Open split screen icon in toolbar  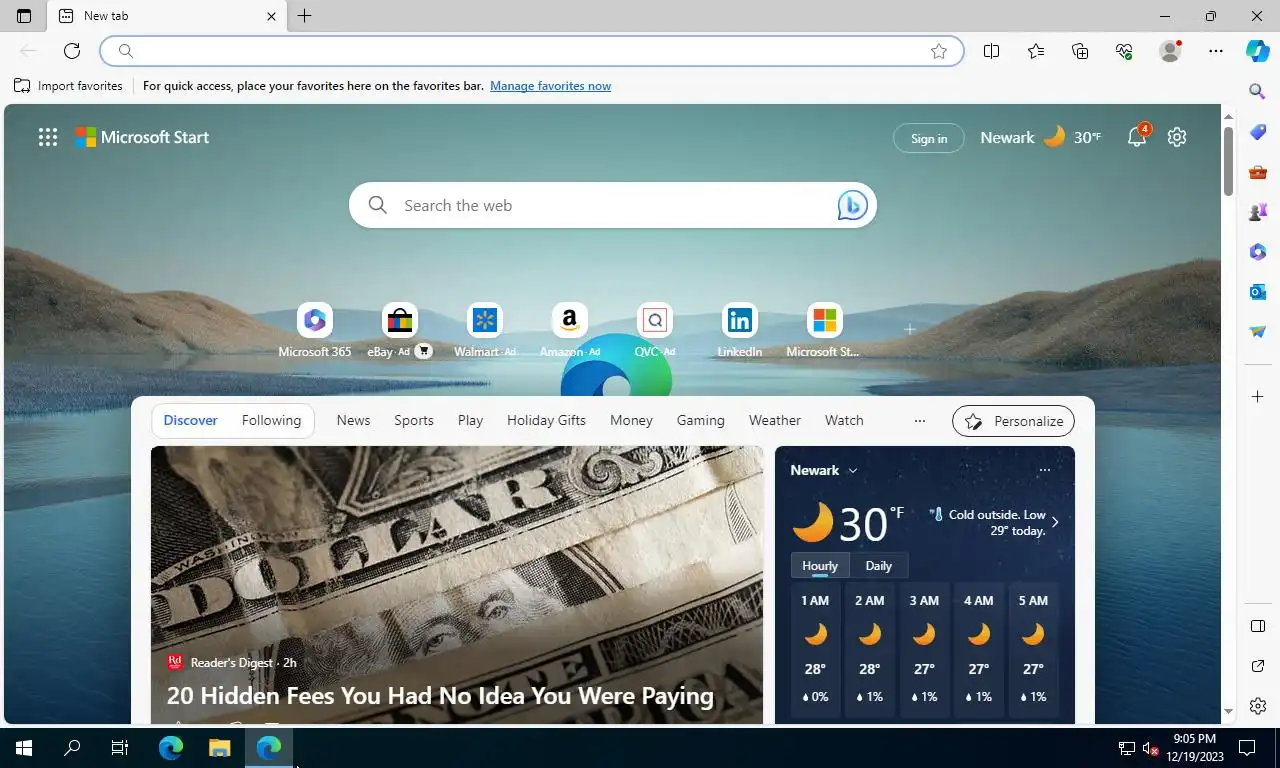(x=992, y=51)
